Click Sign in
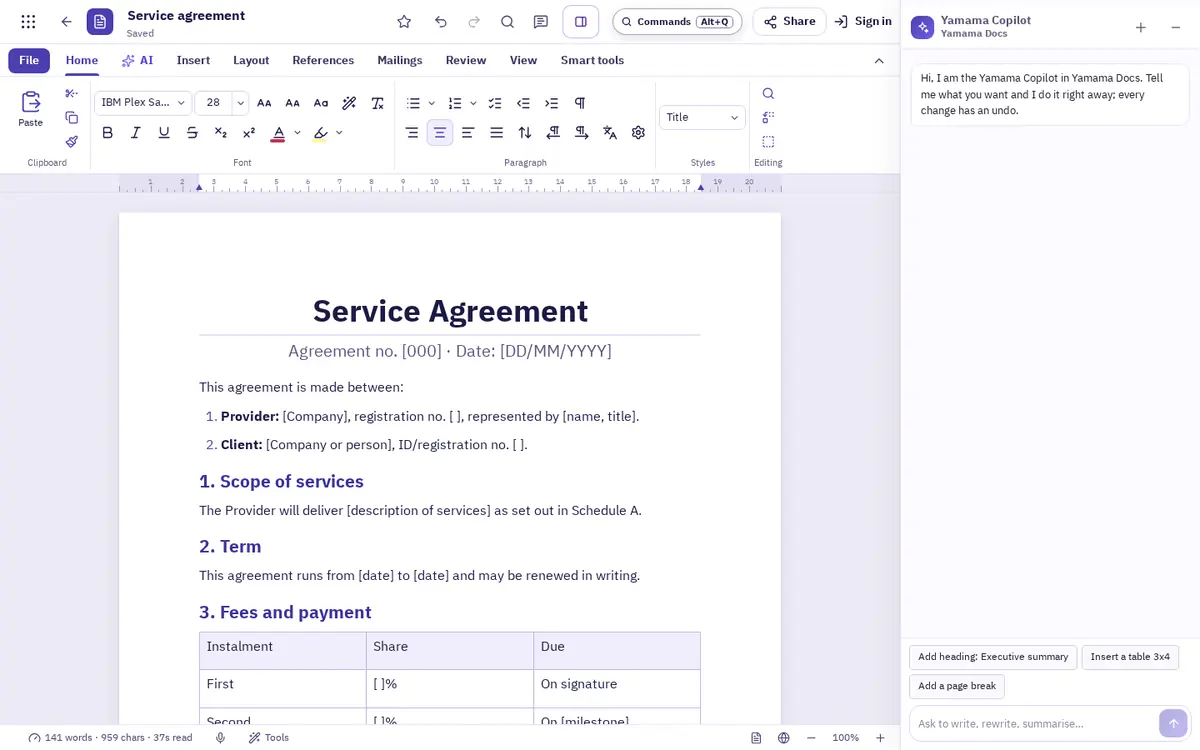 click(x=863, y=21)
